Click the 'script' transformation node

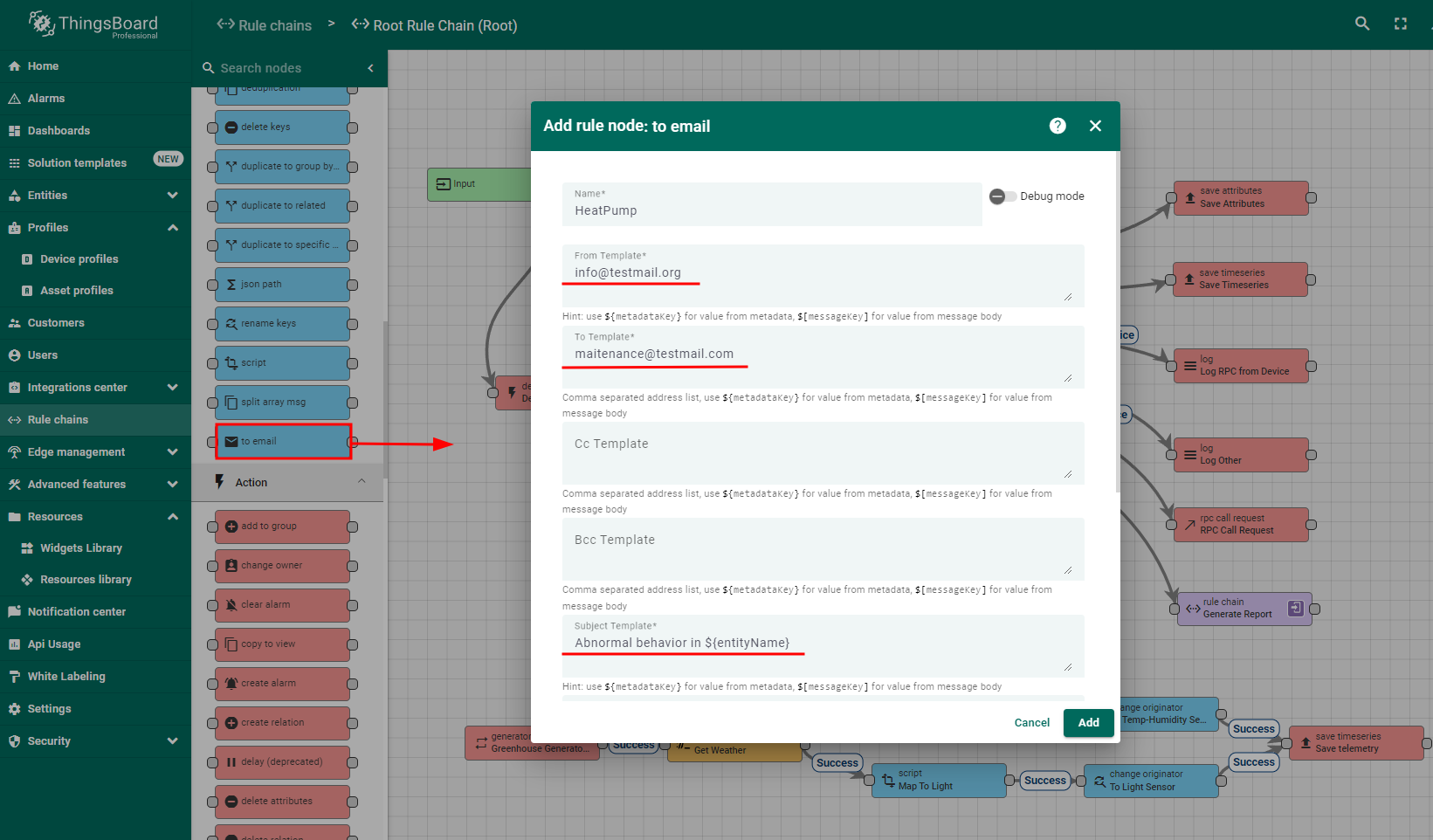pos(282,363)
